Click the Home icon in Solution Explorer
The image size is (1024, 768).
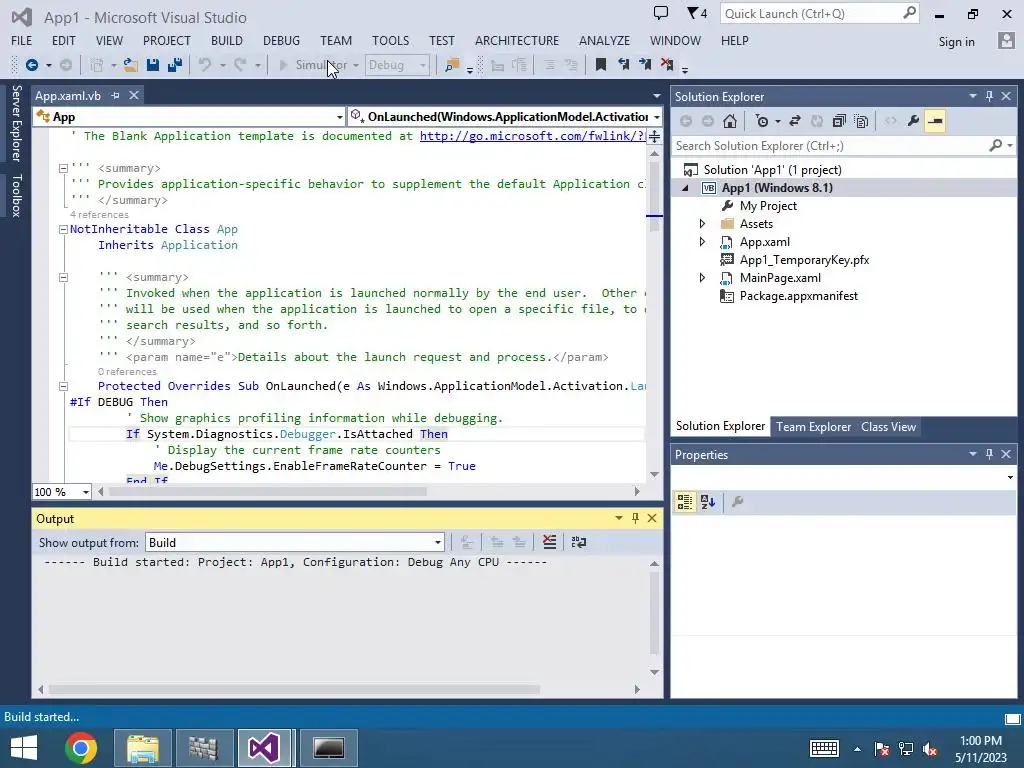pos(729,121)
